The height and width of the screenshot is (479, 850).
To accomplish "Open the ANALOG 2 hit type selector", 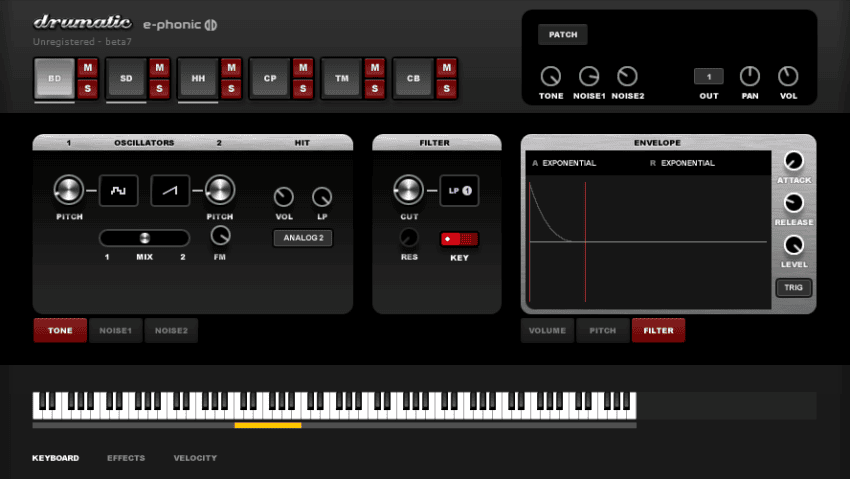I will point(303,238).
